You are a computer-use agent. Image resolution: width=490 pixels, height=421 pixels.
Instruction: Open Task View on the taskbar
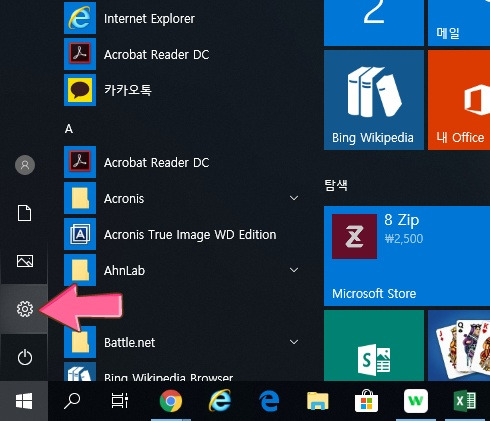(120, 401)
